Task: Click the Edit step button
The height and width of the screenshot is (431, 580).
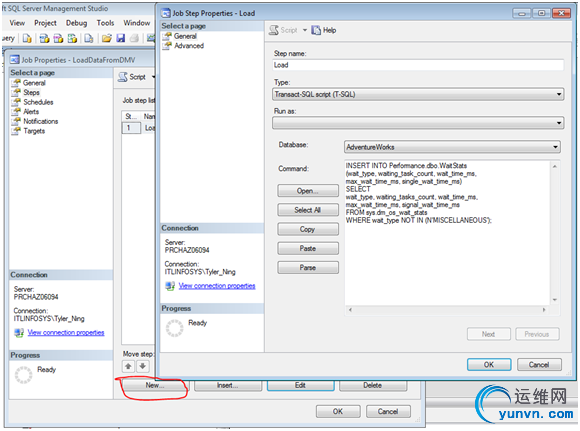Action: pos(300,385)
